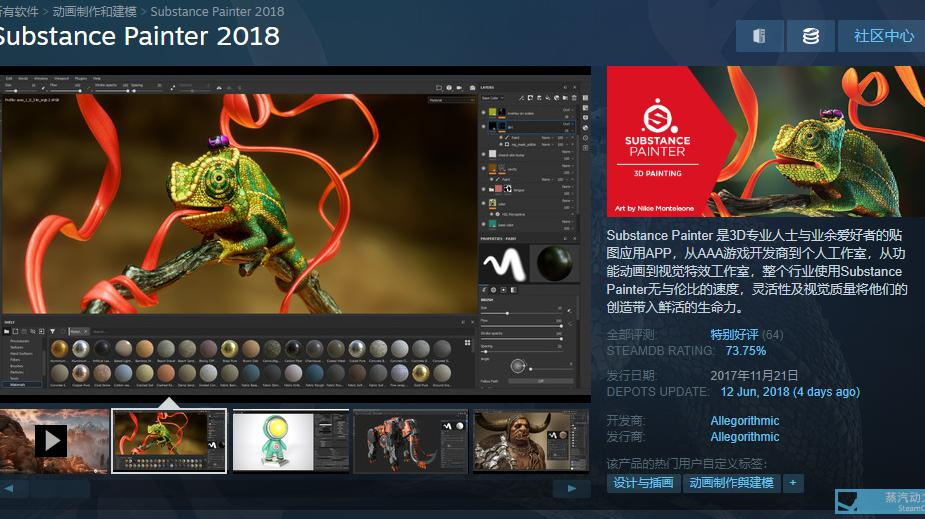Go to the 动画制作和建模 breadcrumb link
Screen dimensions: 925x519
tap(94, 11)
